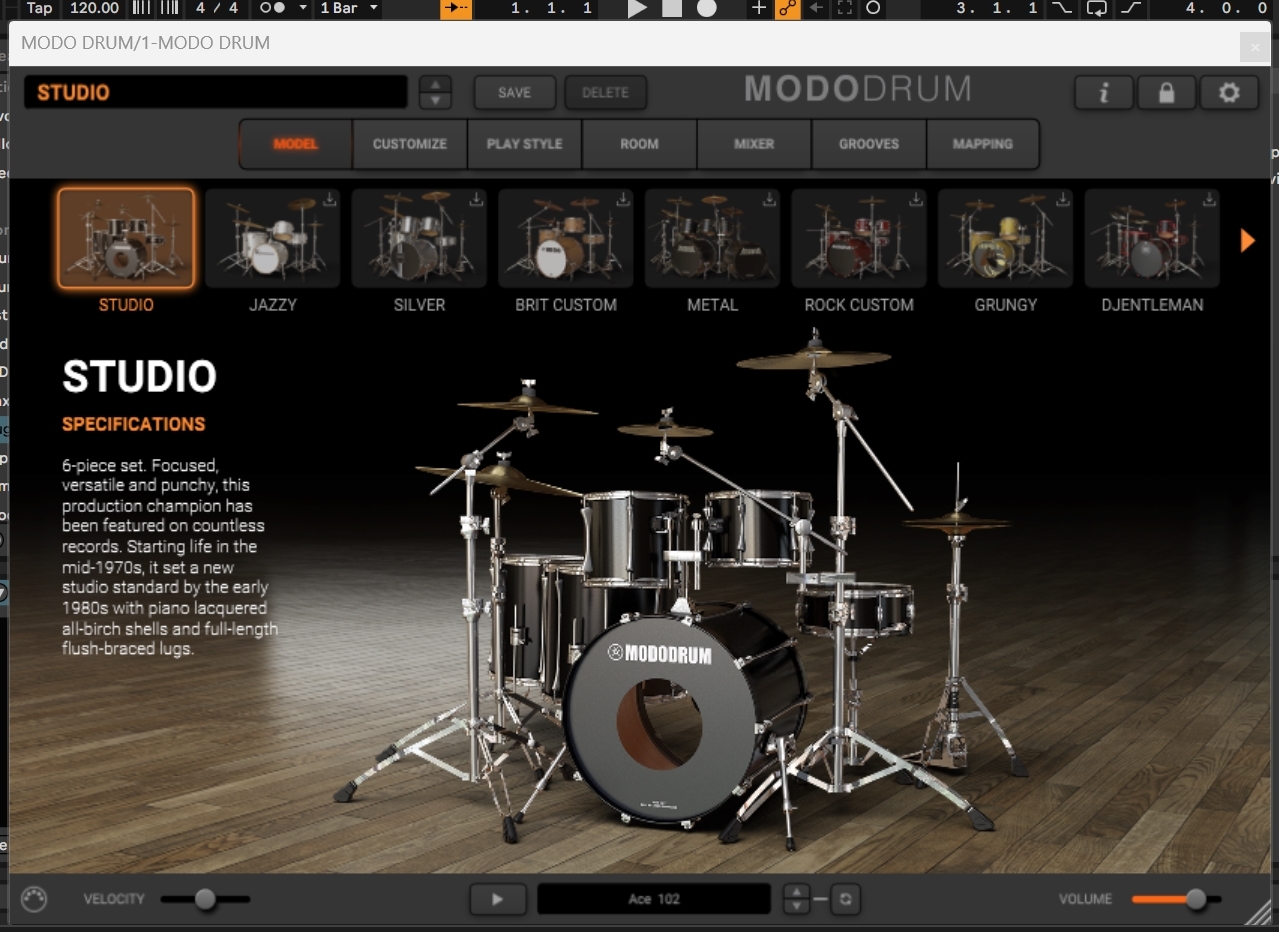Select the BRIT CUSTOM kit thumbnail
The height and width of the screenshot is (932, 1279).
[566, 238]
